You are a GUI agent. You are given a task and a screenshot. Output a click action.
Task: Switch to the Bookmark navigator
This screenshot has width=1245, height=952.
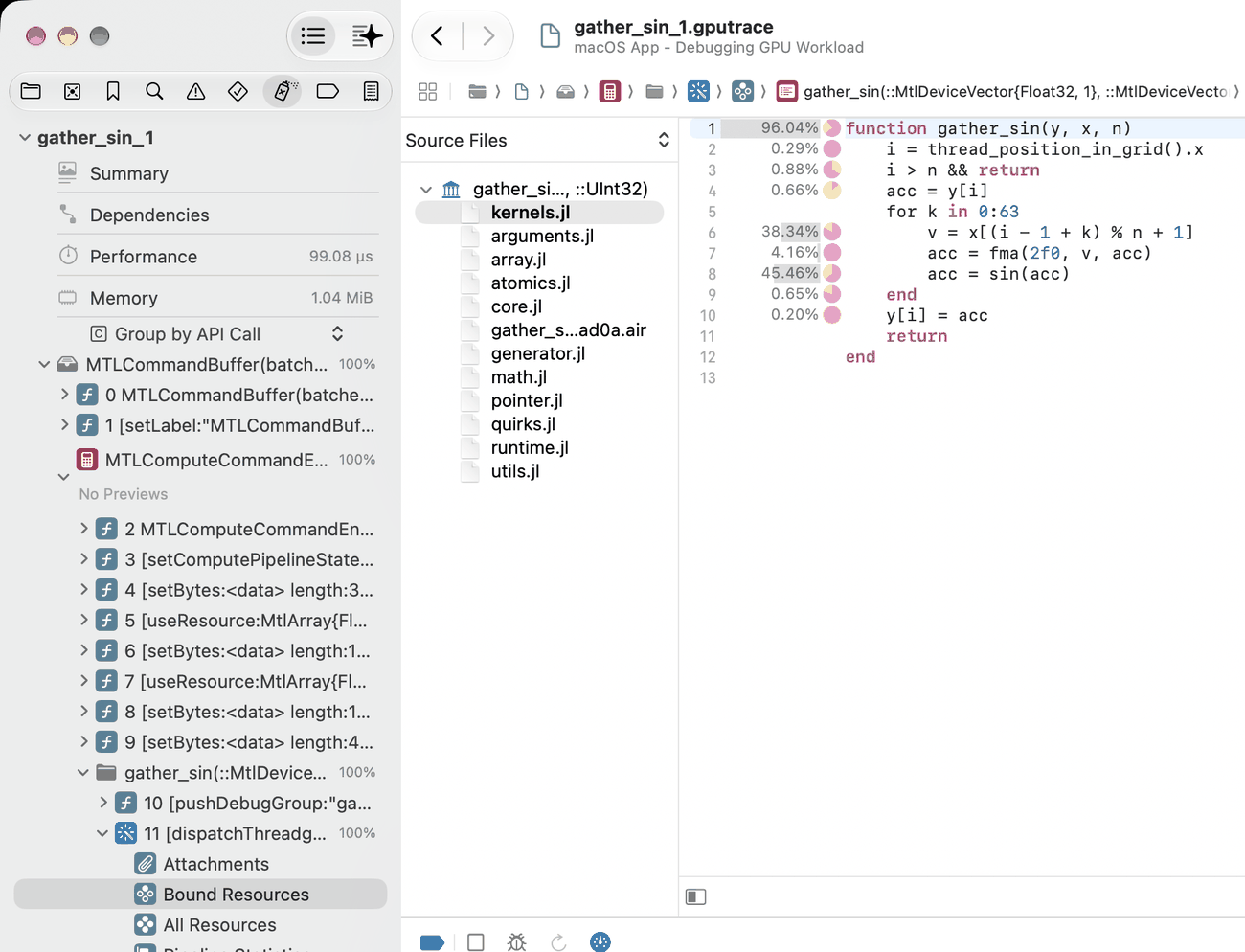[x=113, y=91]
